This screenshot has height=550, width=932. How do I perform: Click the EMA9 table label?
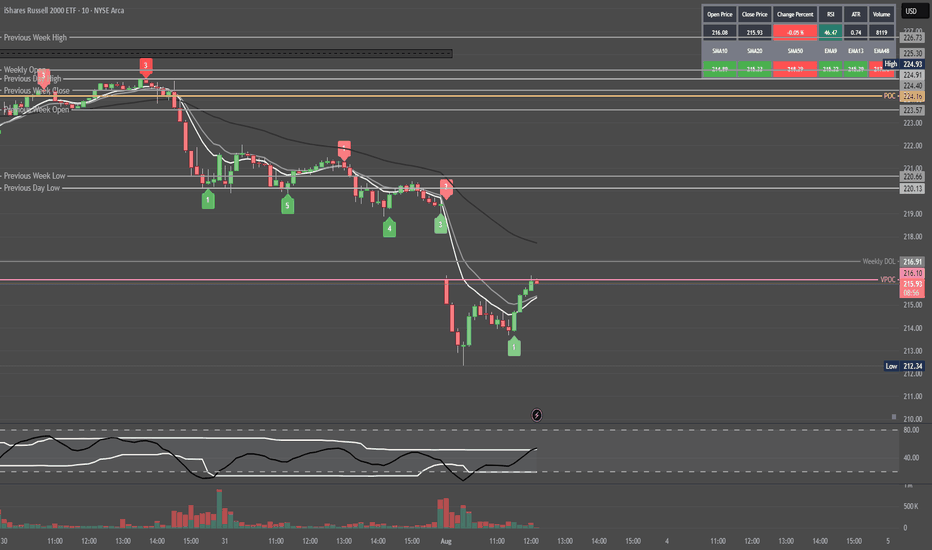(830, 51)
